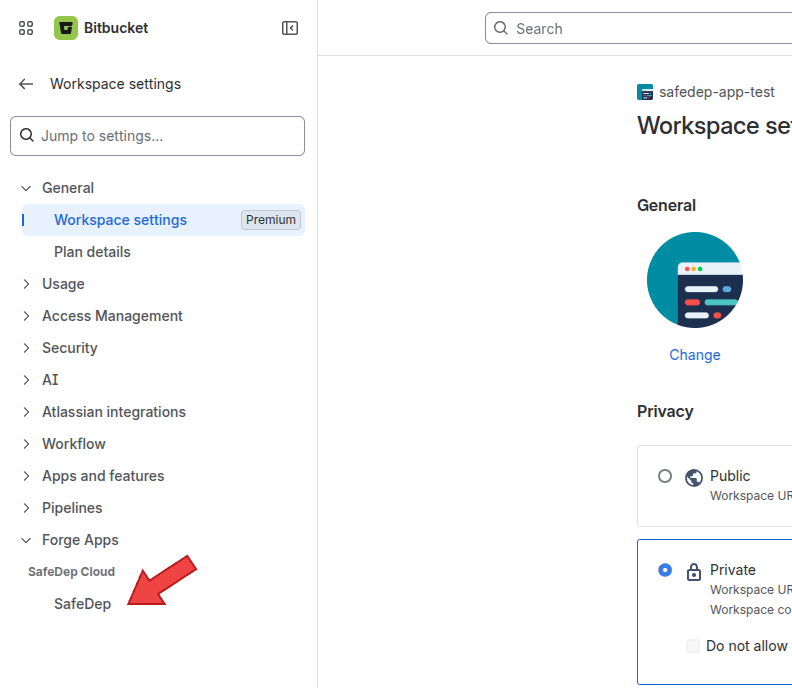Screen dimensions: 792x688
Task: Open the SafeDep item under SafeDep Cloud
Action: pyautogui.click(x=82, y=604)
